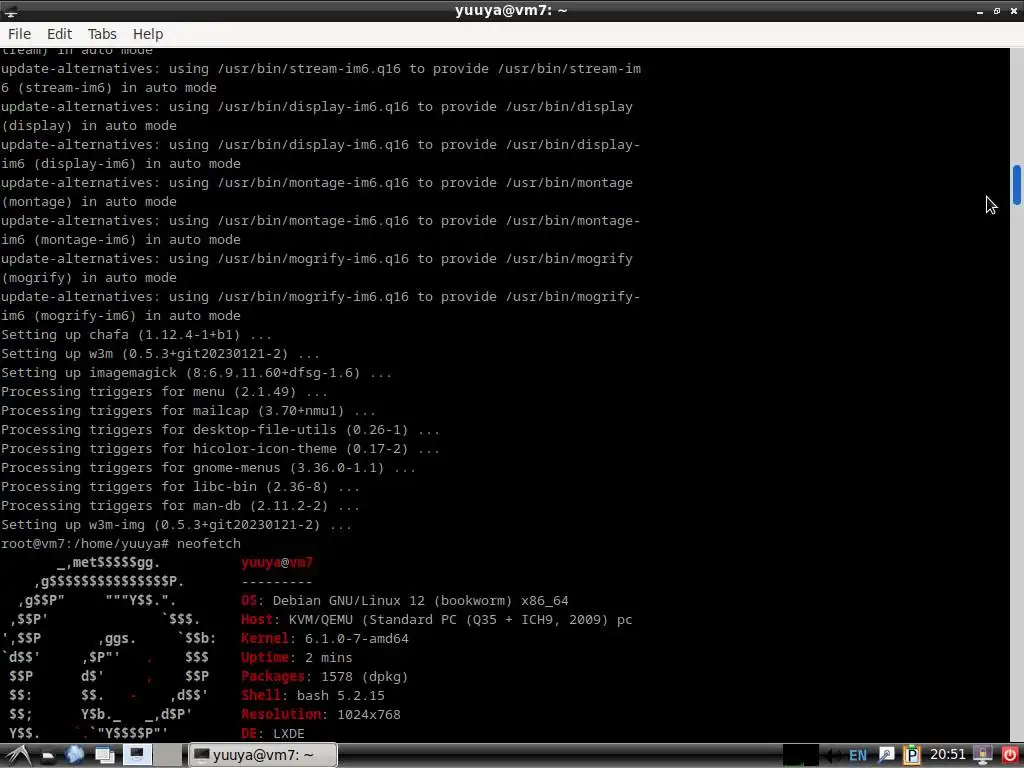
Task: Open the Help menu
Action: pos(148,34)
